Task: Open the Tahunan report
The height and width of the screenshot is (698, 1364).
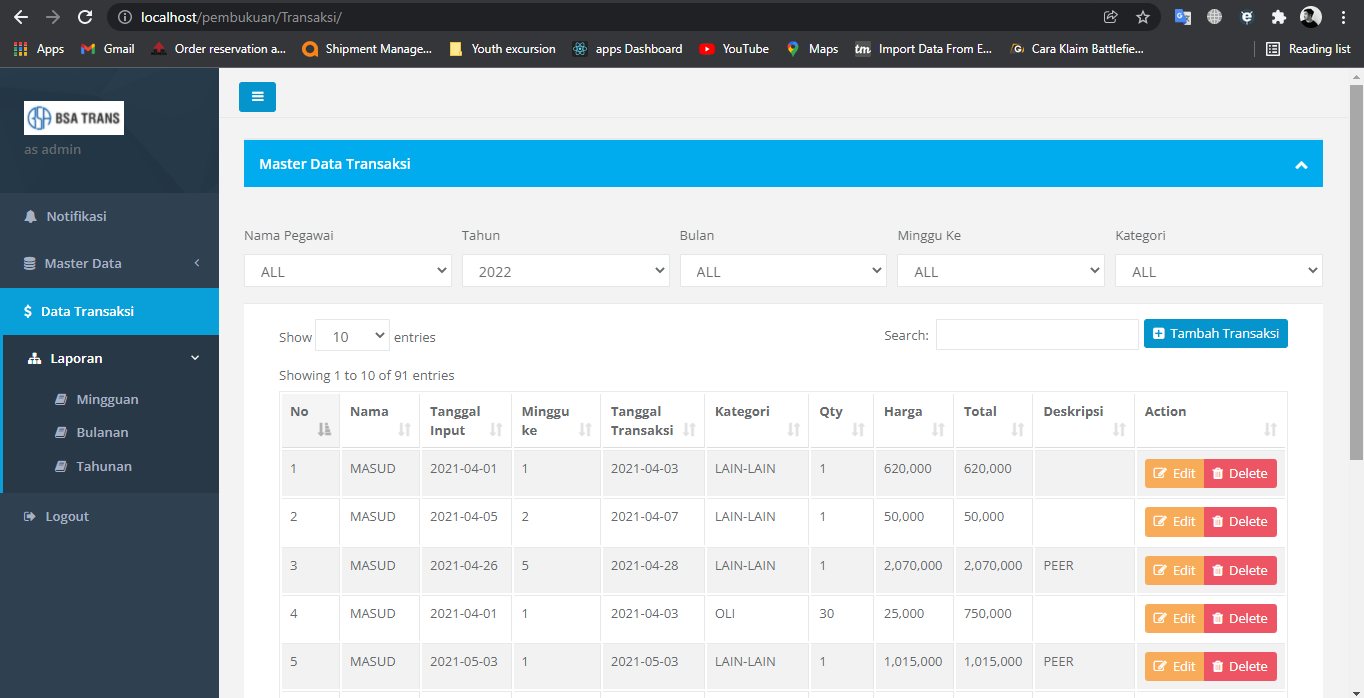Action: 104,466
